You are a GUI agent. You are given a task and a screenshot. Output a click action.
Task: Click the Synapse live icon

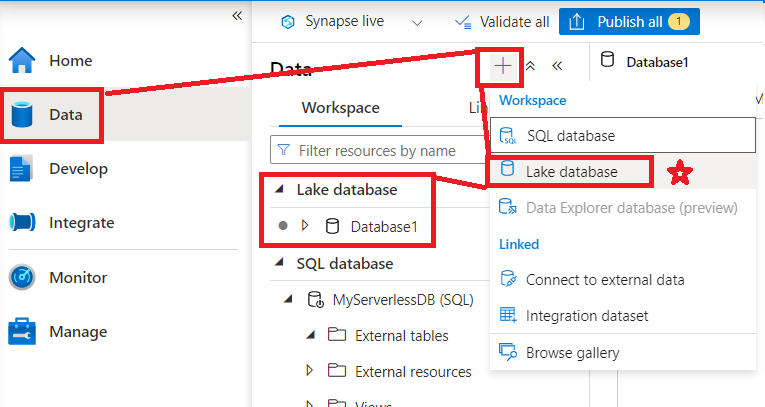point(288,22)
